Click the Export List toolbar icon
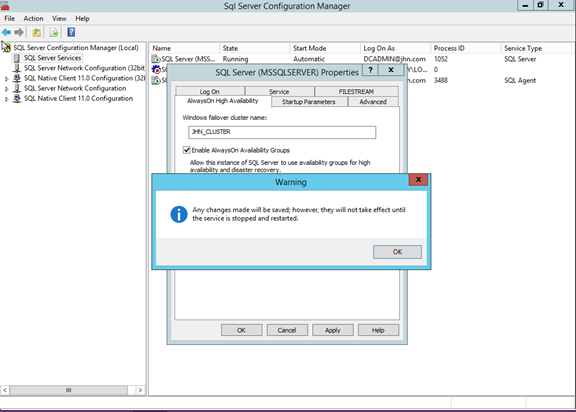 [54, 32]
